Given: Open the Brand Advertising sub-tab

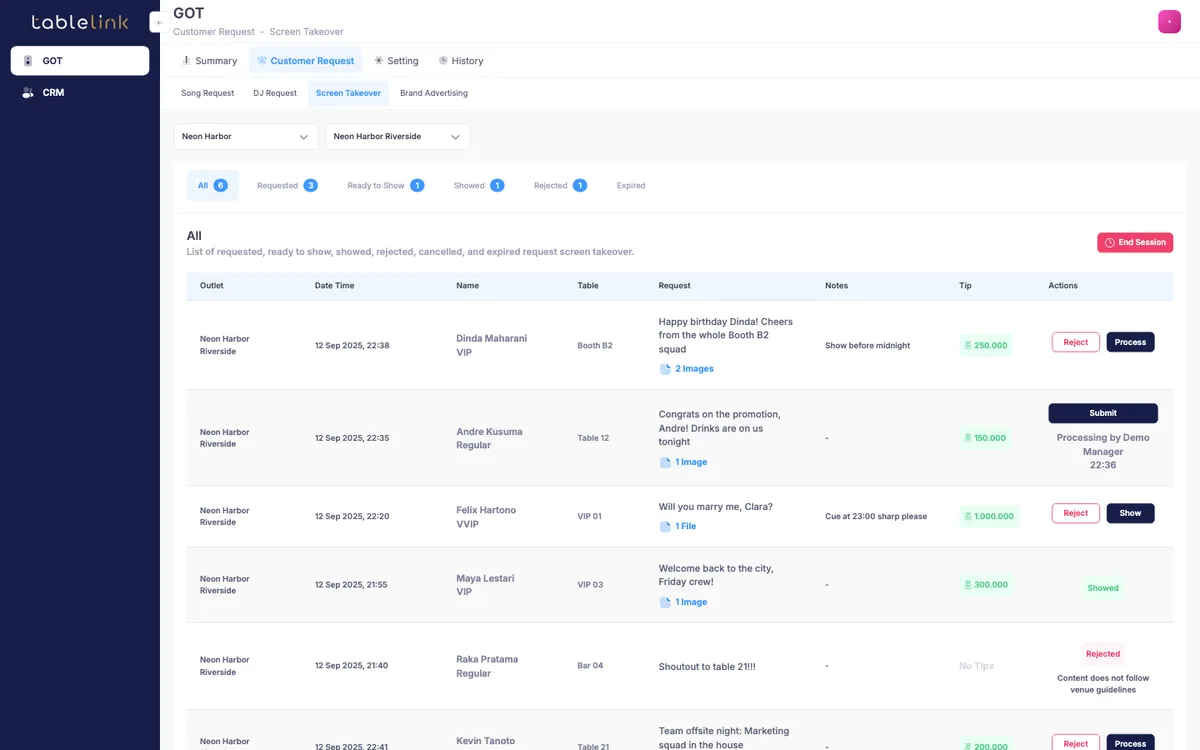Looking at the screenshot, I should (x=434, y=93).
